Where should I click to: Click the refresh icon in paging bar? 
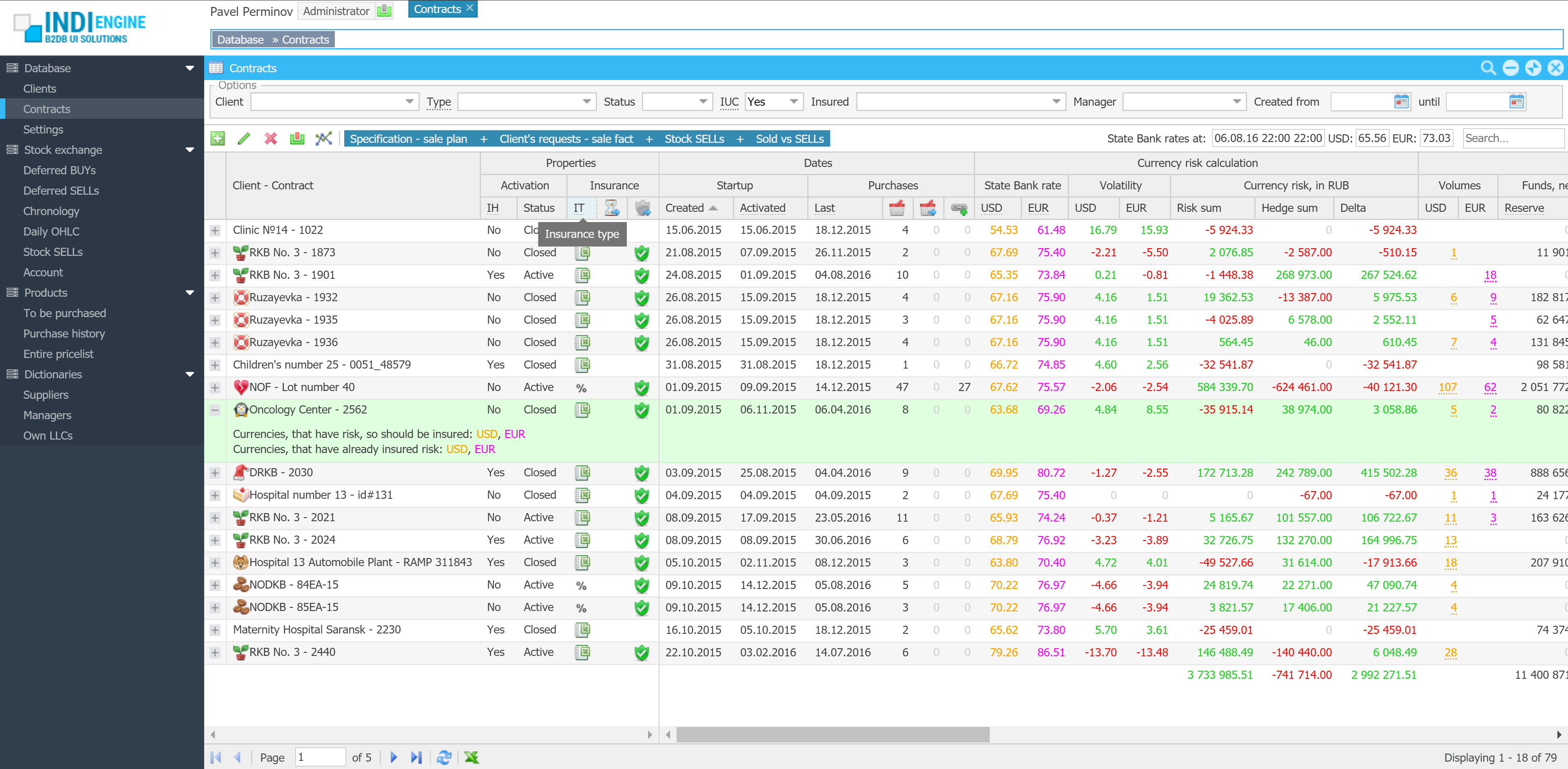coord(444,758)
